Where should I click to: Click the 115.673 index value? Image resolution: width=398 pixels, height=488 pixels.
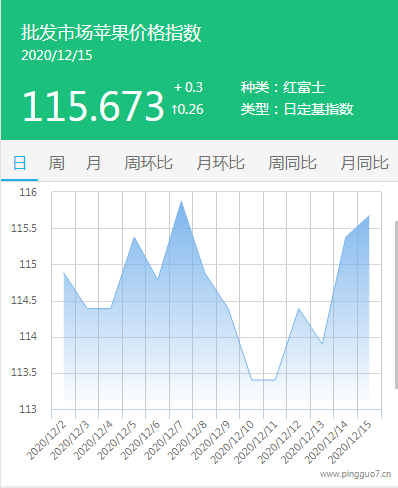pyautogui.click(x=93, y=106)
